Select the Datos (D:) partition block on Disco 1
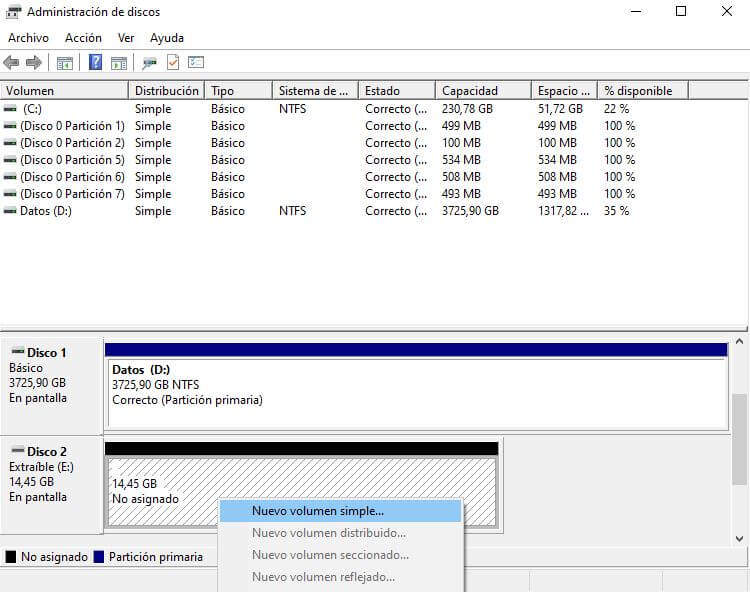 (x=417, y=385)
